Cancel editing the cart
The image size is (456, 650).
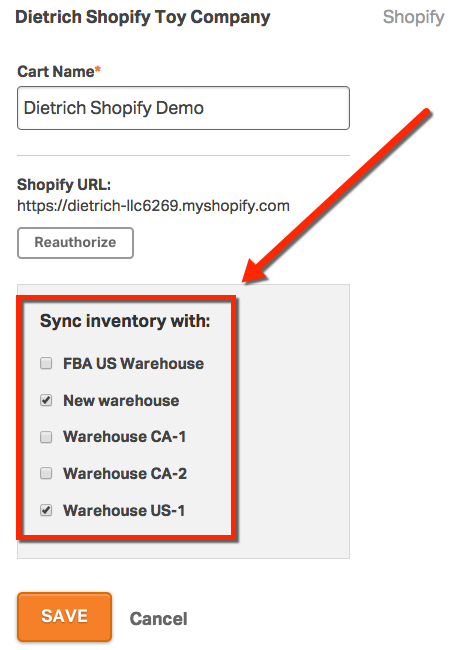pyautogui.click(x=158, y=618)
